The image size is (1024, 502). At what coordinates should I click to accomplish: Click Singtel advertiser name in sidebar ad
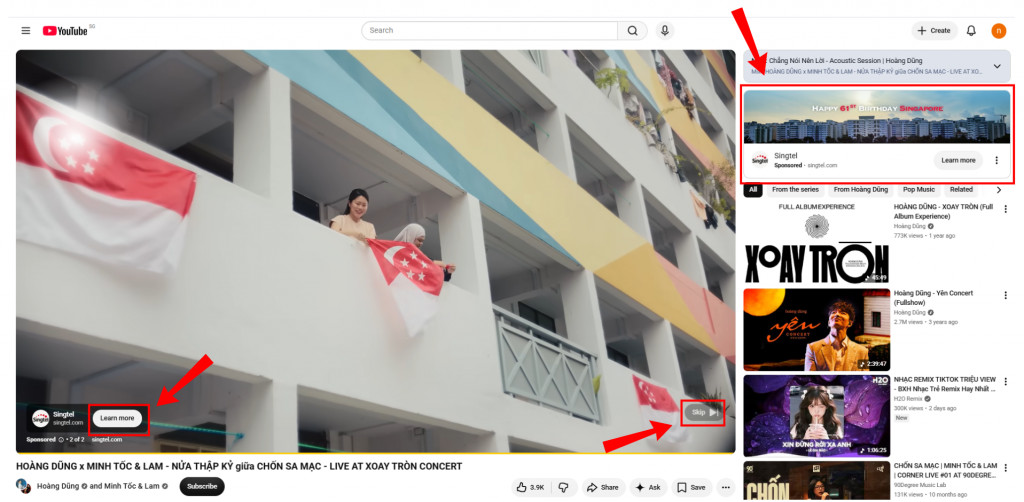(786, 156)
